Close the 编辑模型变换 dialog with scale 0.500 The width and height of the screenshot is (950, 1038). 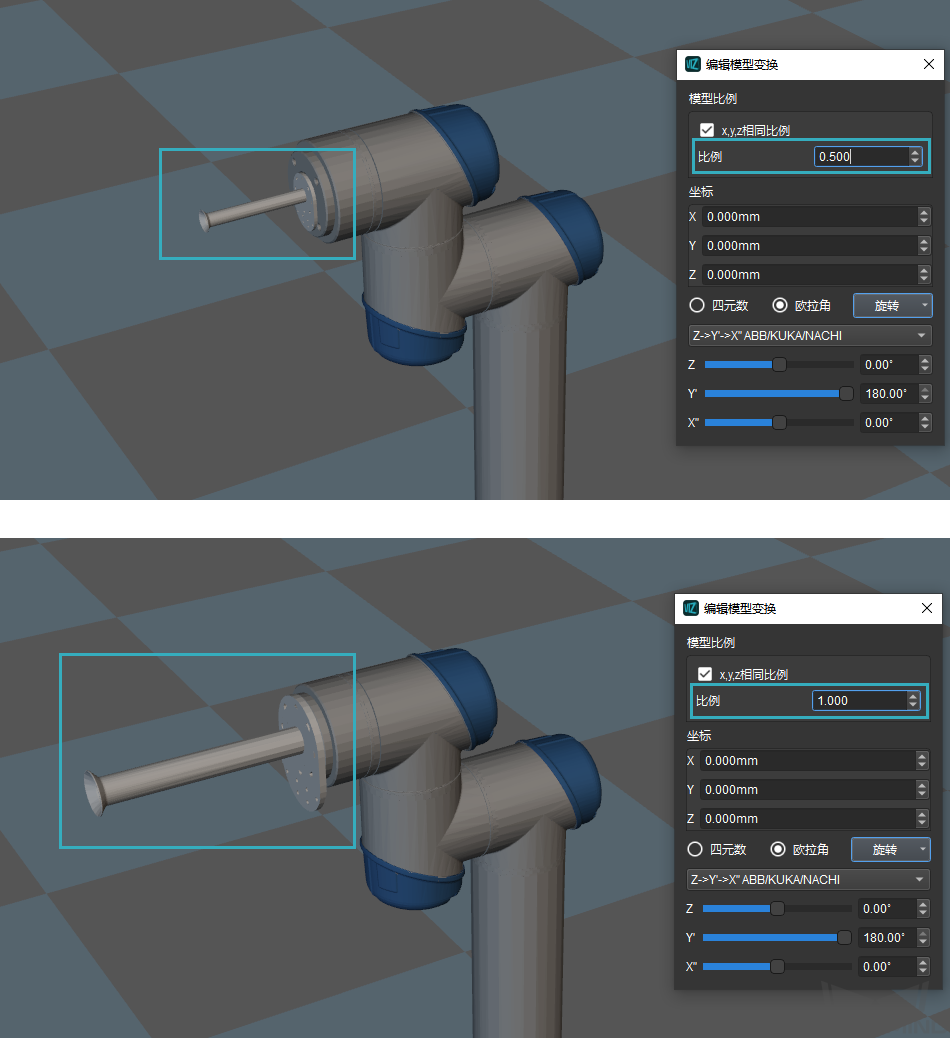pyautogui.click(x=929, y=64)
